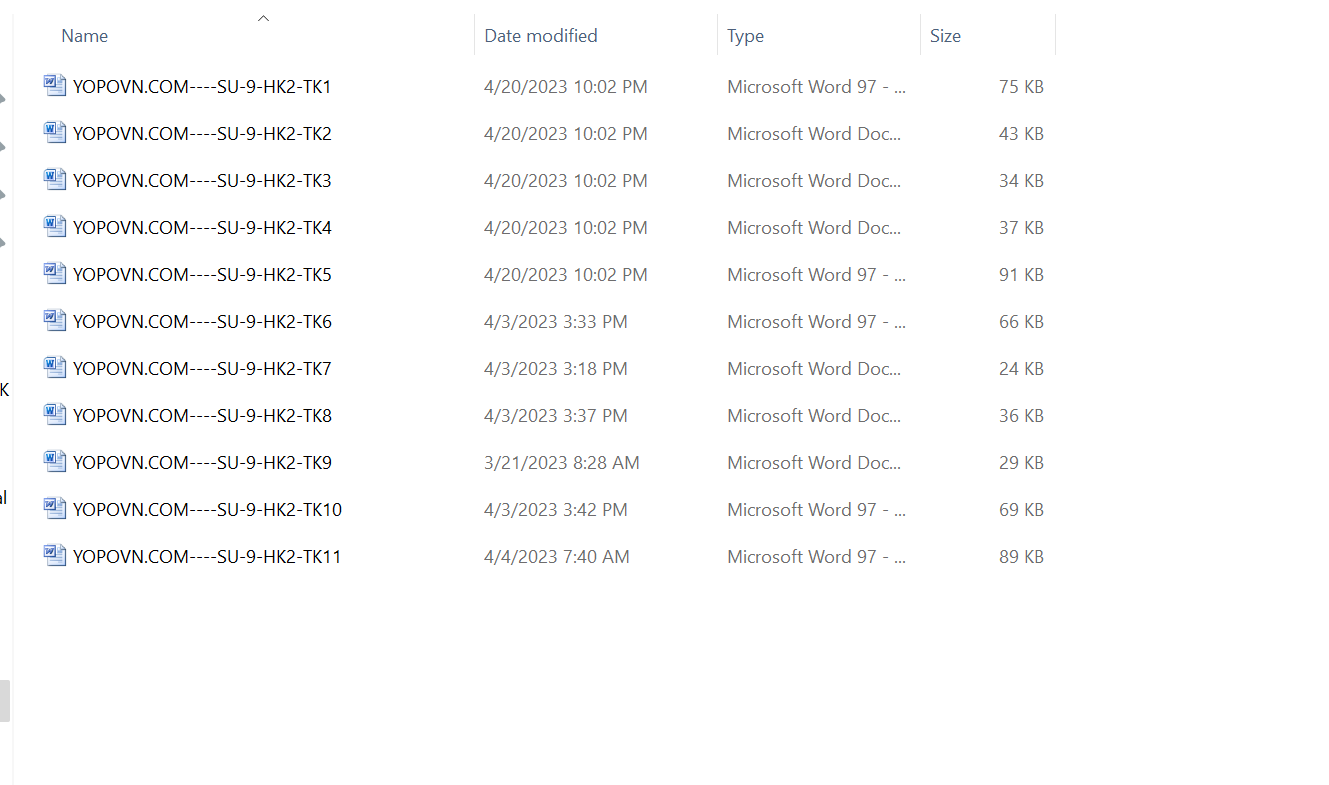This screenshot has width=1329, height=785.
Task: Select file YOPOVN.COM----SU-9-HK2-TK7
Action: pos(202,369)
